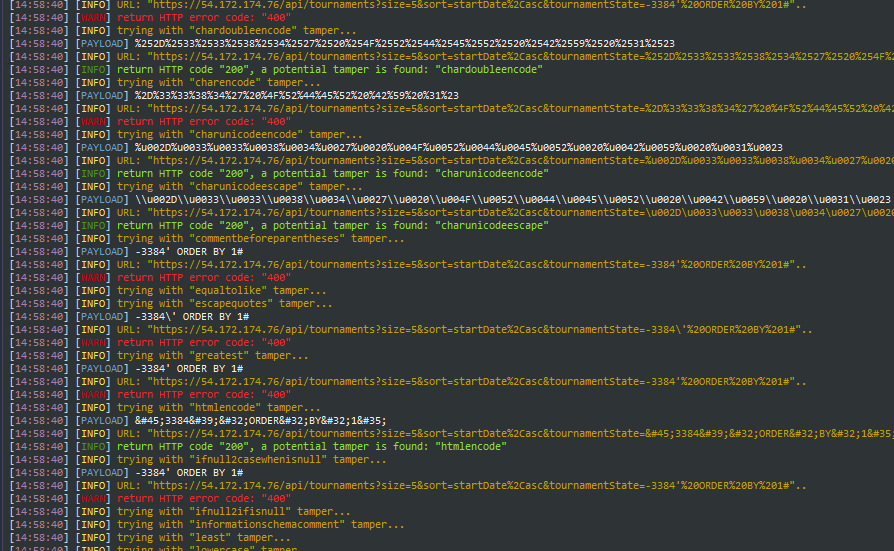Select potential tamper found "charunicodeencode" line
Image resolution: width=894 pixels, height=551 pixels.
click(x=279, y=173)
